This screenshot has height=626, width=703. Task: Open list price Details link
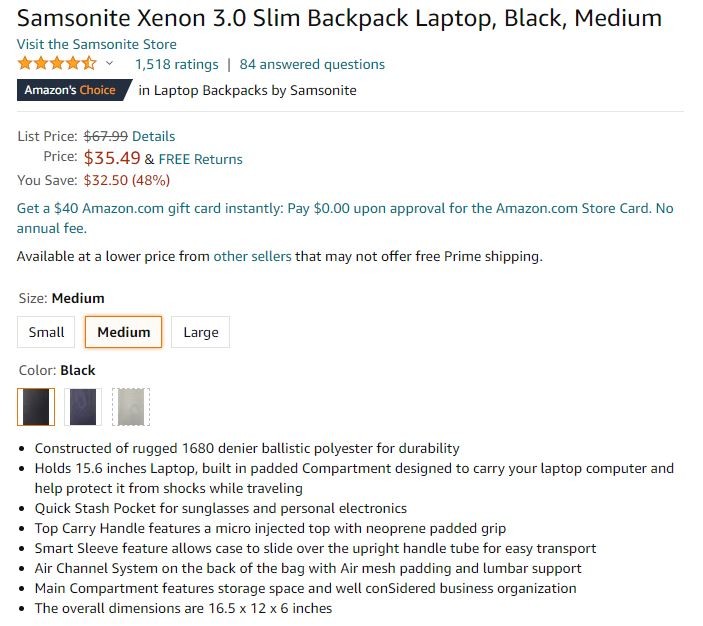(x=153, y=136)
